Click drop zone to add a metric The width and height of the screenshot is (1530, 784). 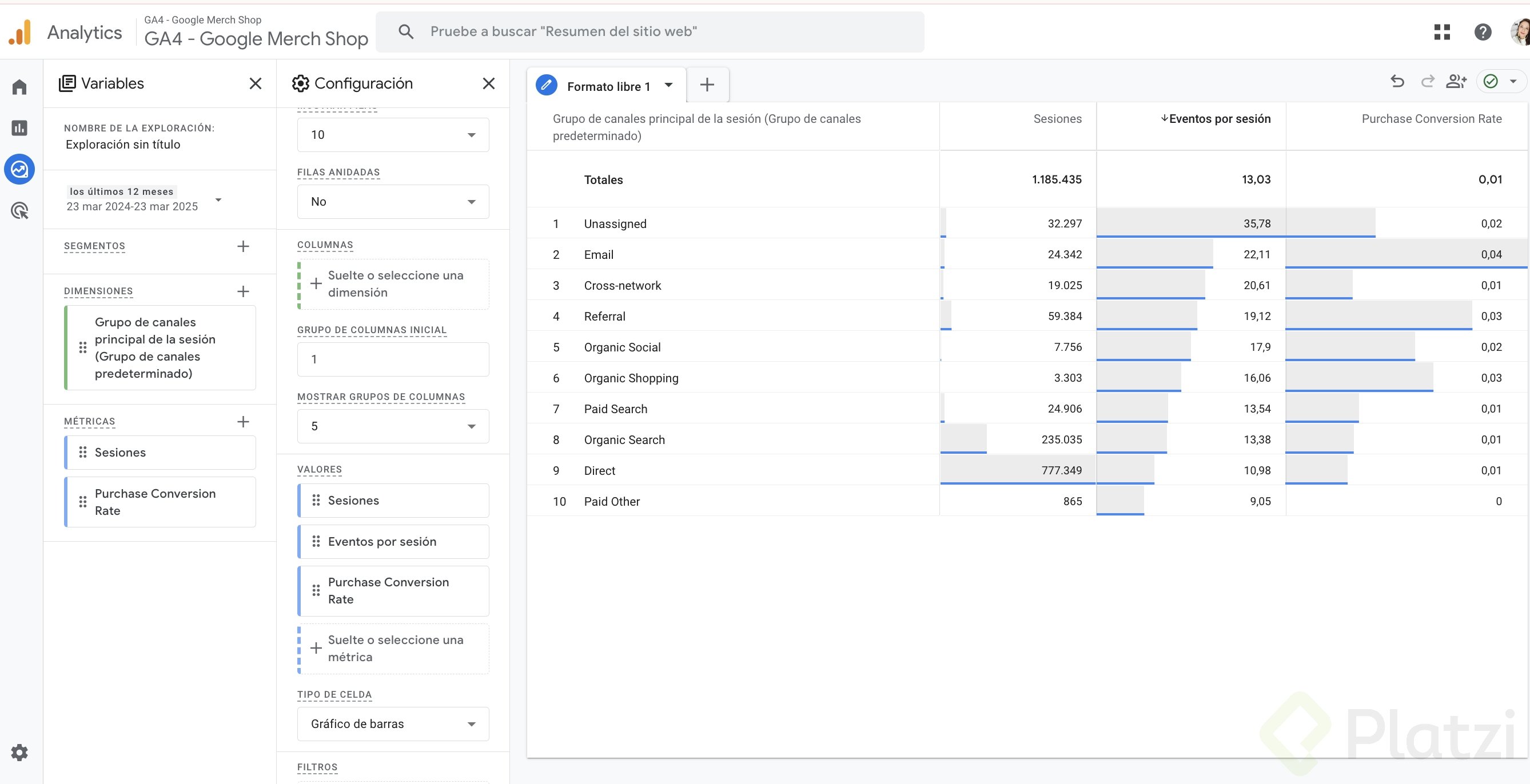[x=393, y=649]
